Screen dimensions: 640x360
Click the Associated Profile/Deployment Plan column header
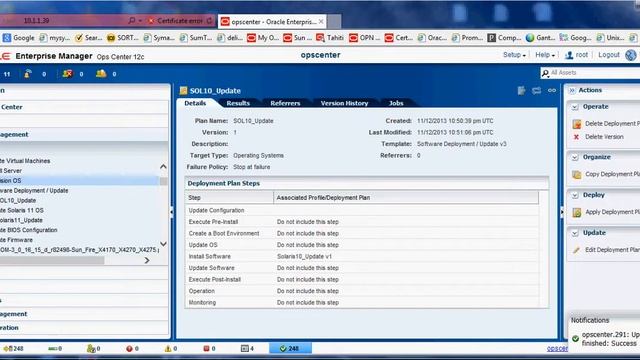406,198
